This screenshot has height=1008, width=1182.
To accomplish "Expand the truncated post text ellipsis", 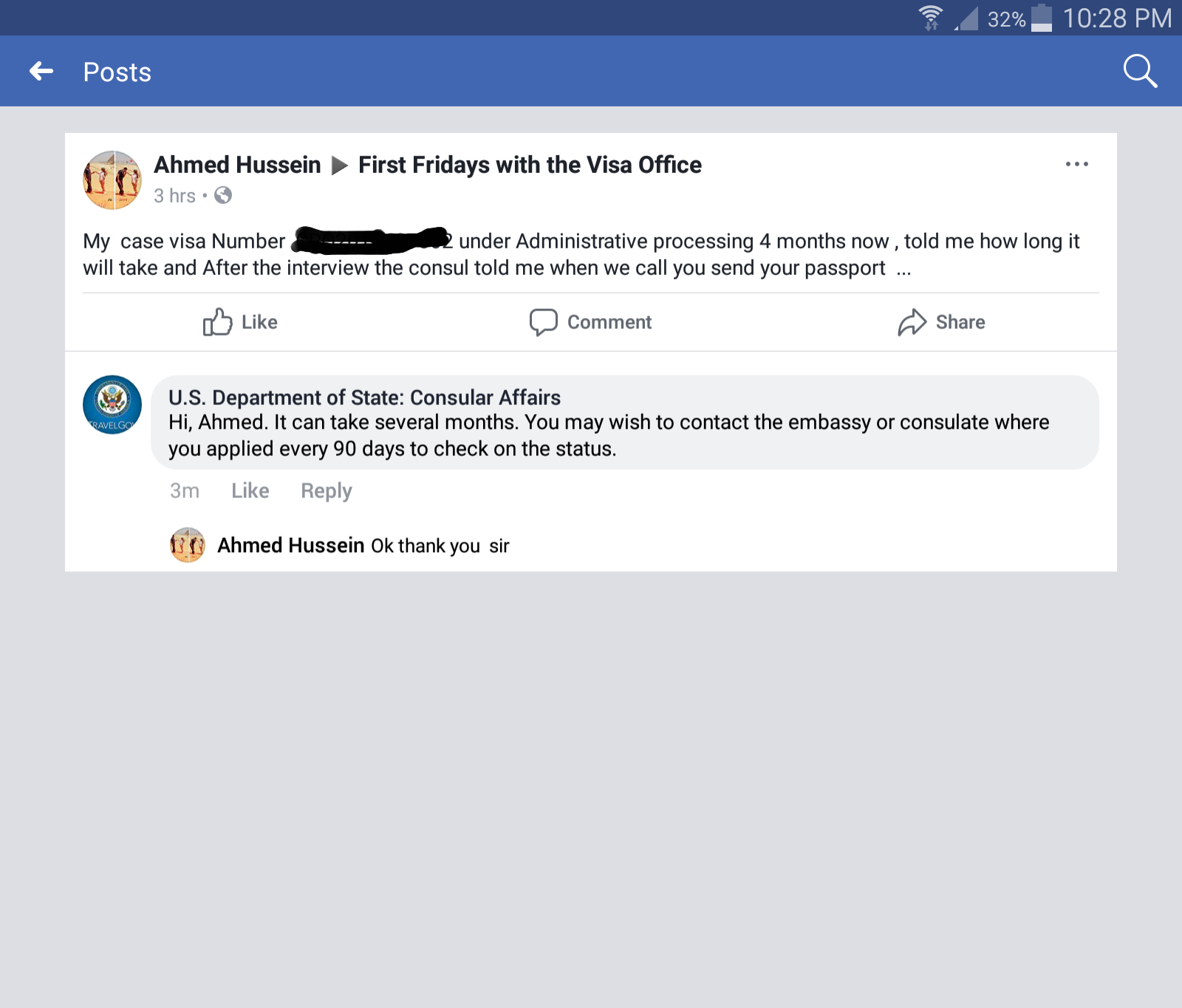I will [903, 269].
